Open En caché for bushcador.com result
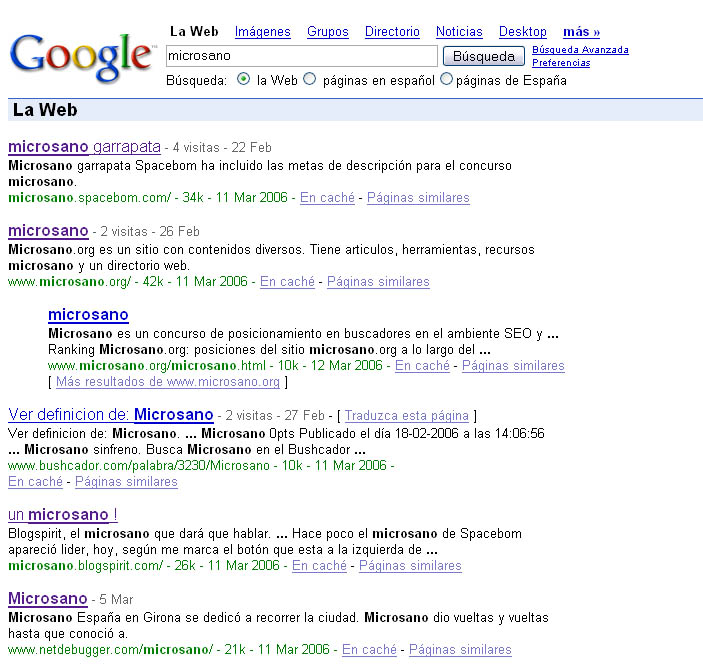The image size is (703, 664). click(x=35, y=482)
